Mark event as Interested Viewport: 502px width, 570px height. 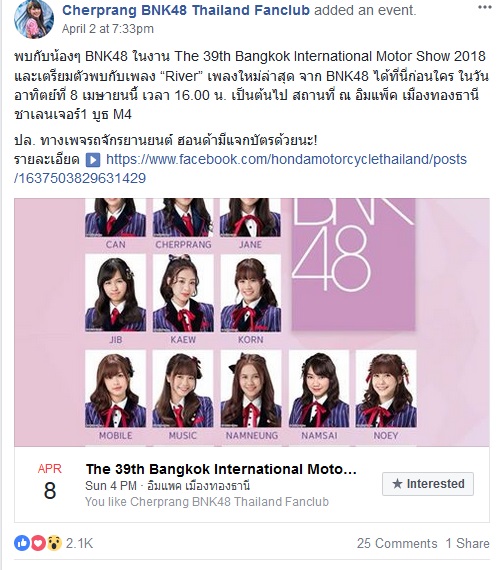tap(428, 484)
